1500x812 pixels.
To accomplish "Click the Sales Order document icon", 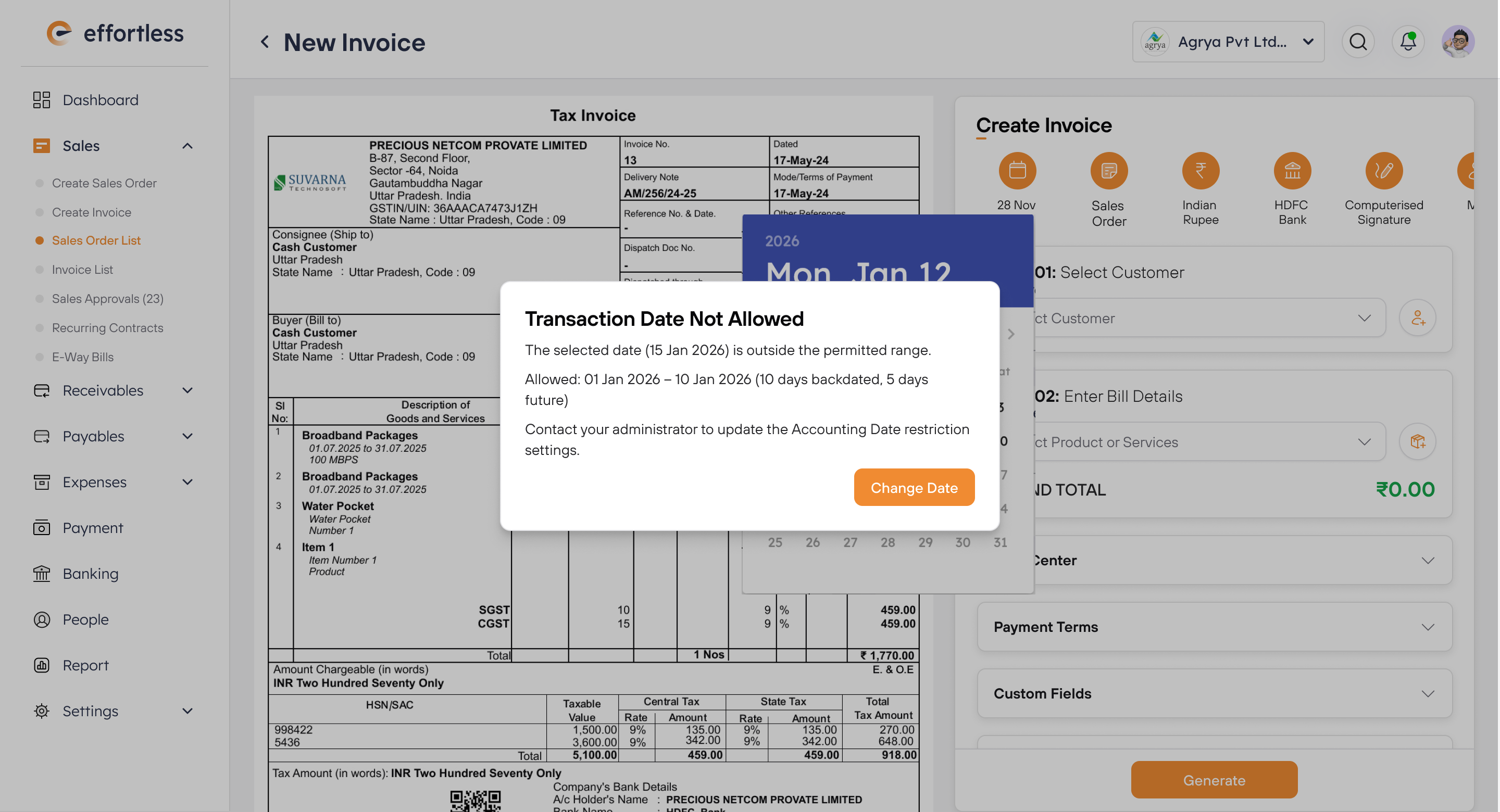I will click(x=1108, y=171).
